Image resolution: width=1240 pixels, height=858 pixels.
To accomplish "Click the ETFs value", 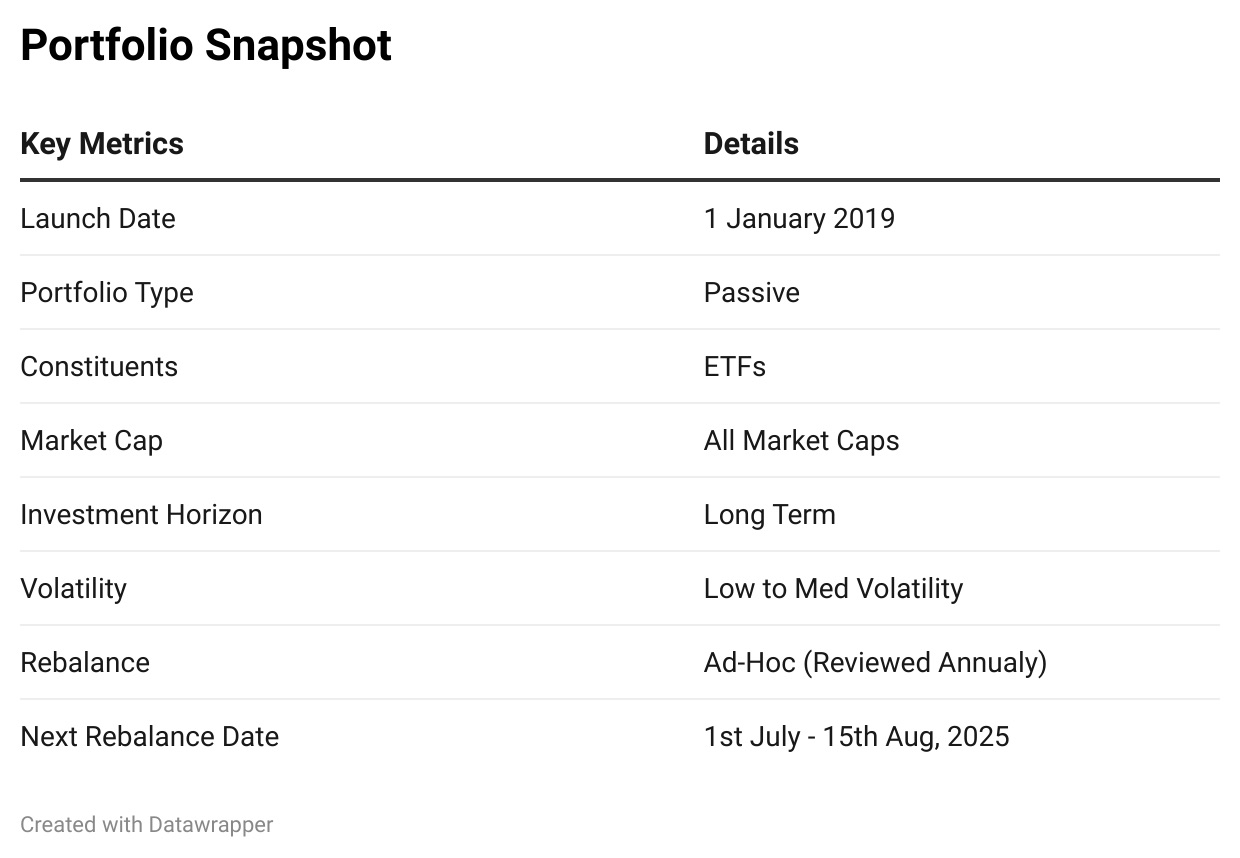I will [x=735, y=366].
